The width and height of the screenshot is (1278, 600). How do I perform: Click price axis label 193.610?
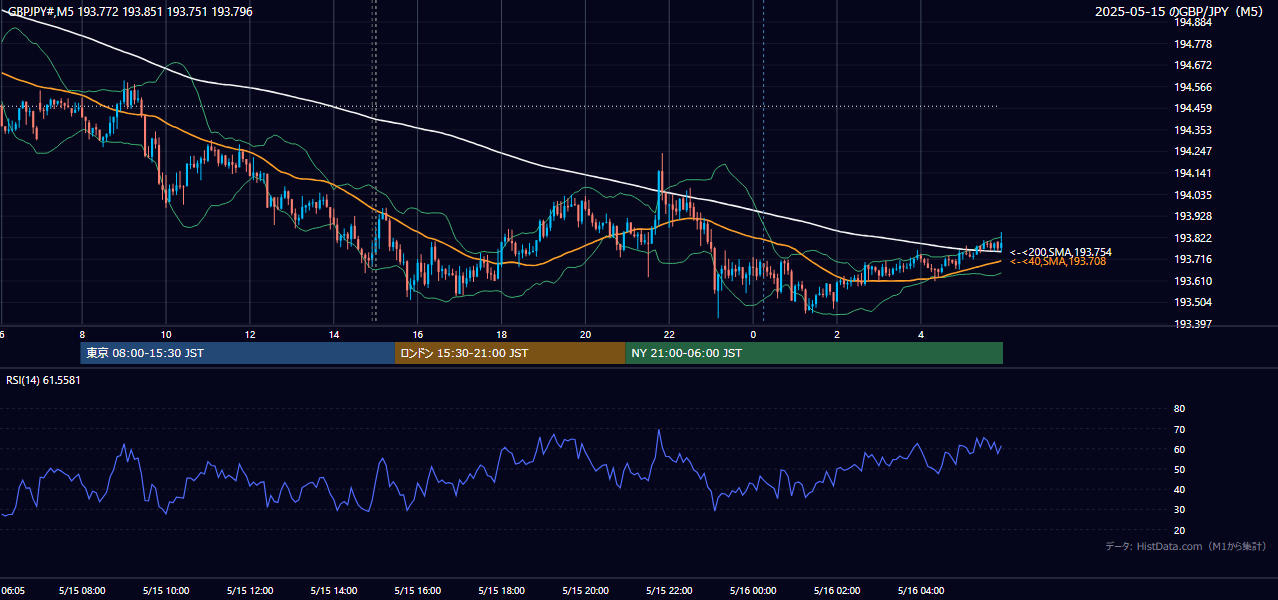[1193, 281]
